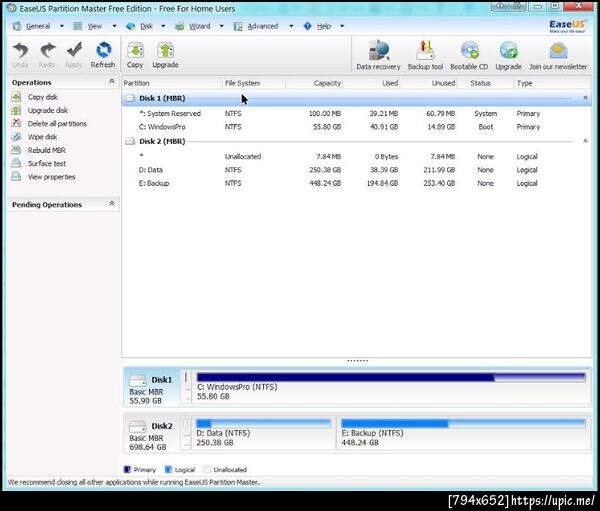Click the small System Reserved block on Disk1 map
600x511 pixels.
[186, 387]
